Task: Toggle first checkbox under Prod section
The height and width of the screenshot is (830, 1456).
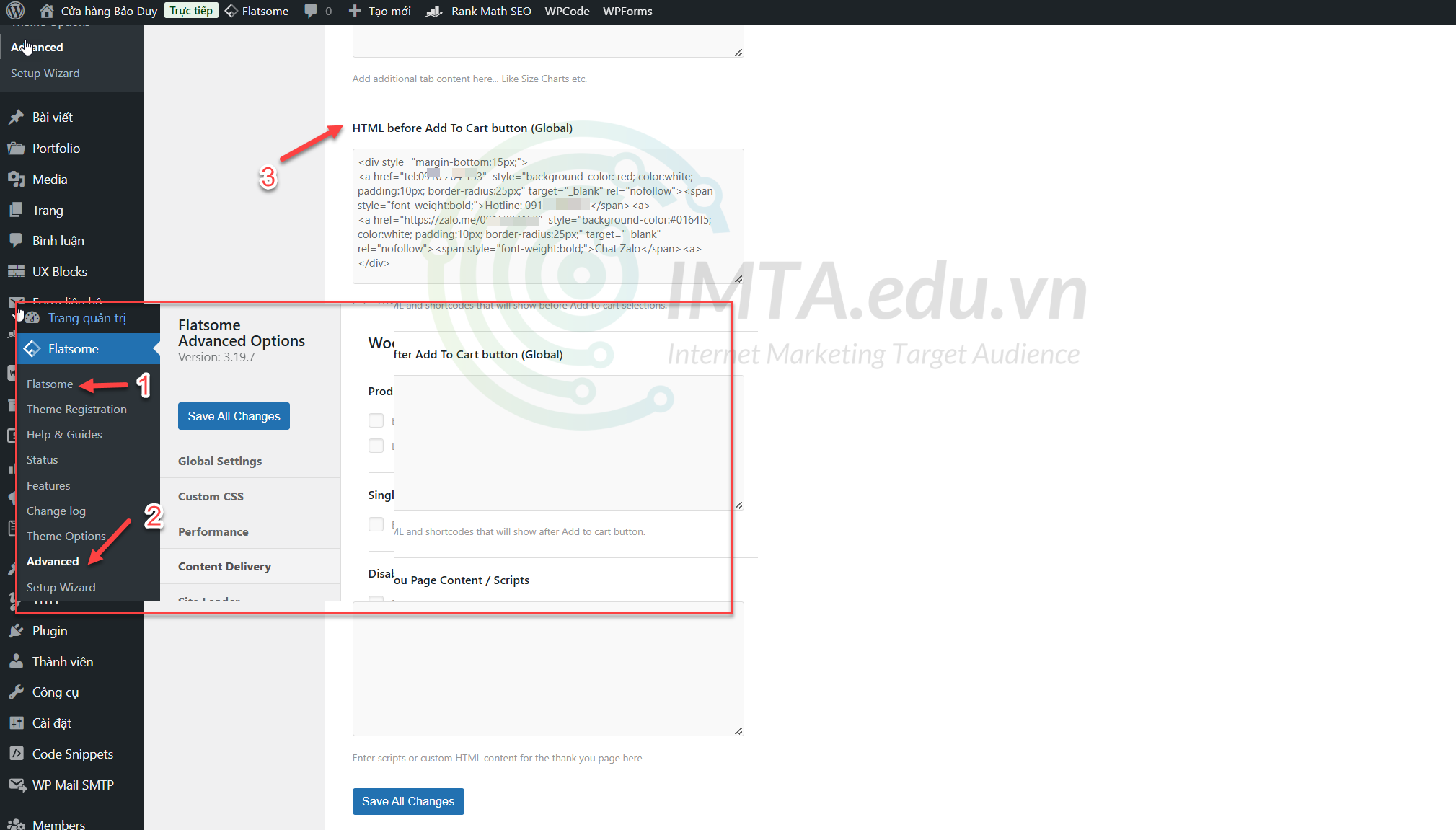Action: tap(376, 420)
